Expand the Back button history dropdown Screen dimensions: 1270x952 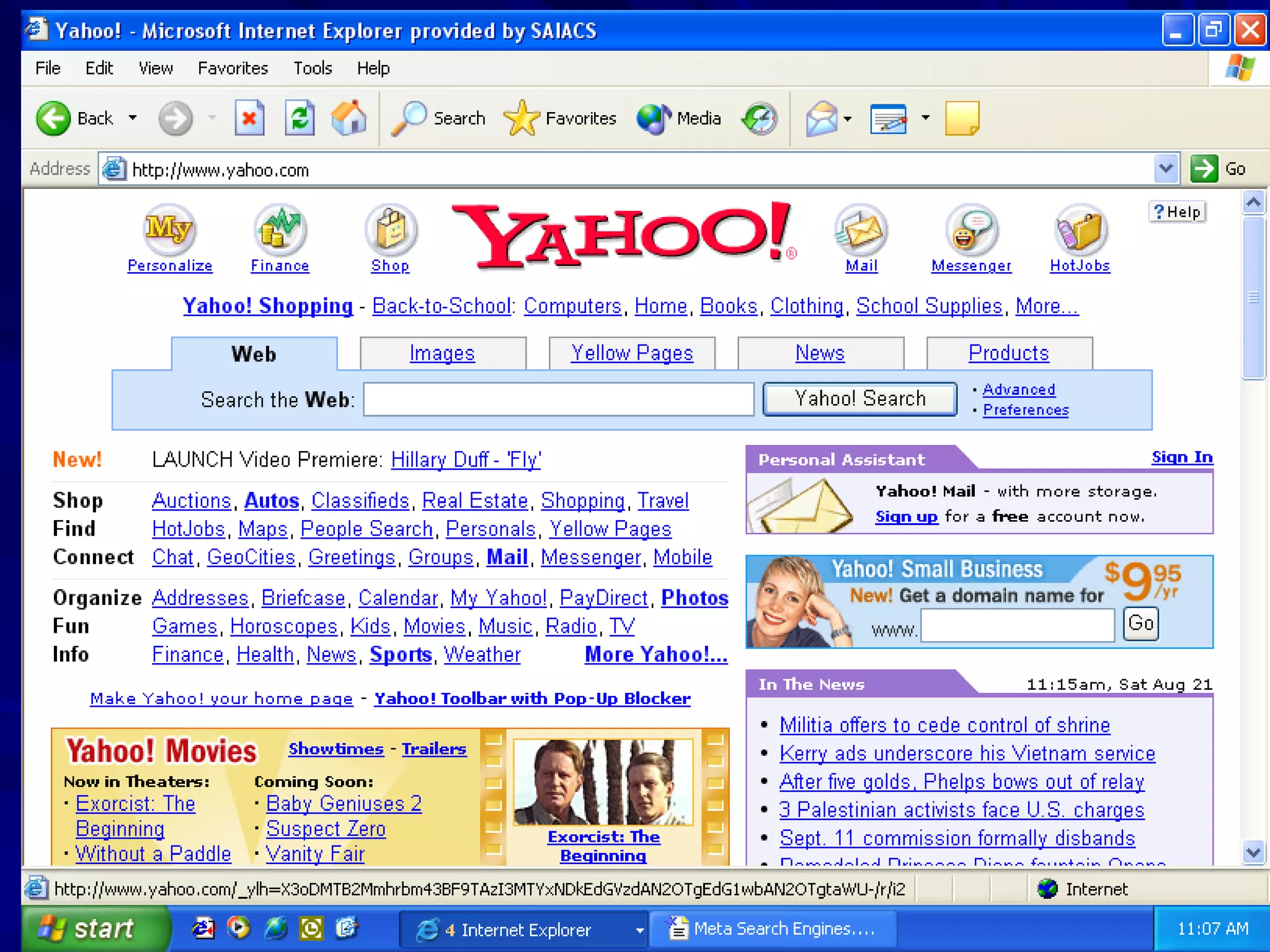pos(133,118)
